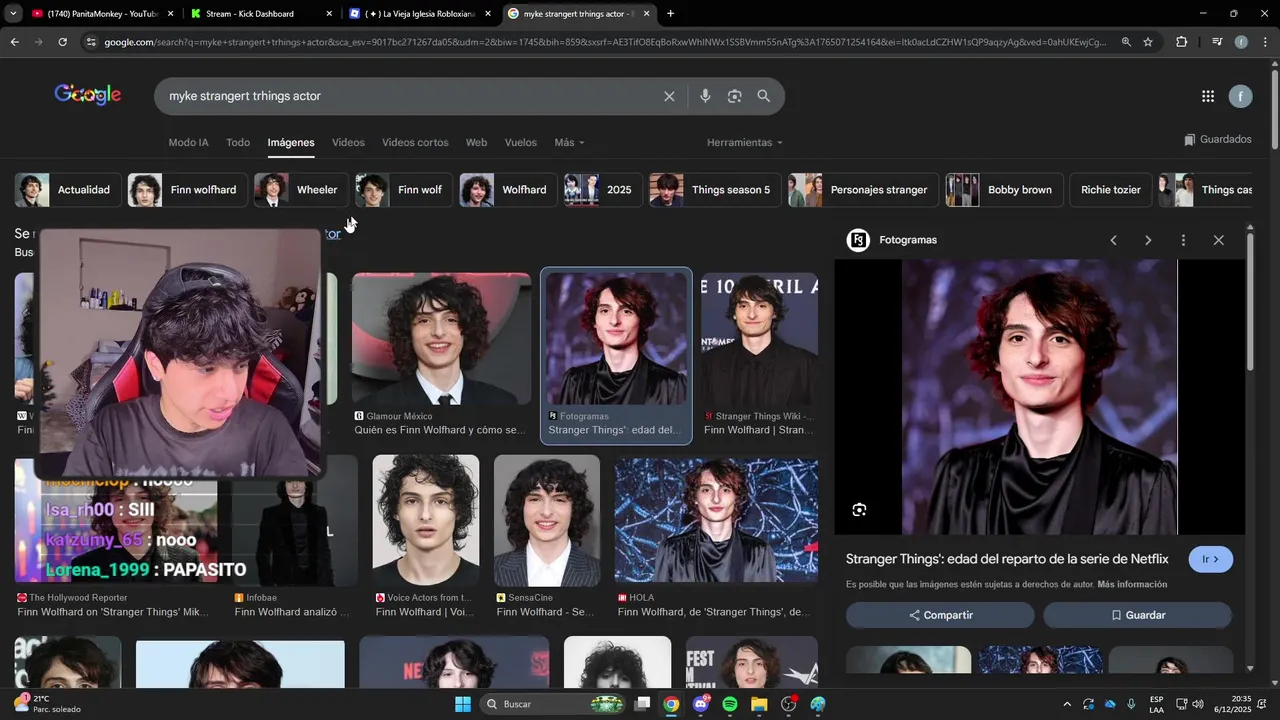The image size is (1280, 720).
Task: Open the Herramientas dropdown
Action: click(745, 143)
